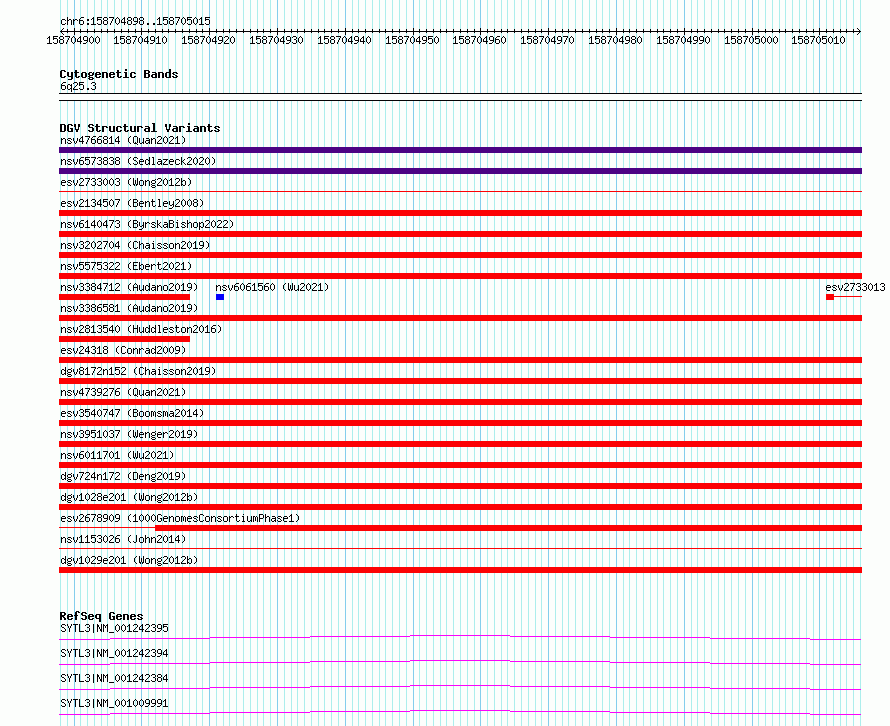Click the short red bar under nsv2813540
The height and width of the screenshot is (726, 890).
coord(124,339)
